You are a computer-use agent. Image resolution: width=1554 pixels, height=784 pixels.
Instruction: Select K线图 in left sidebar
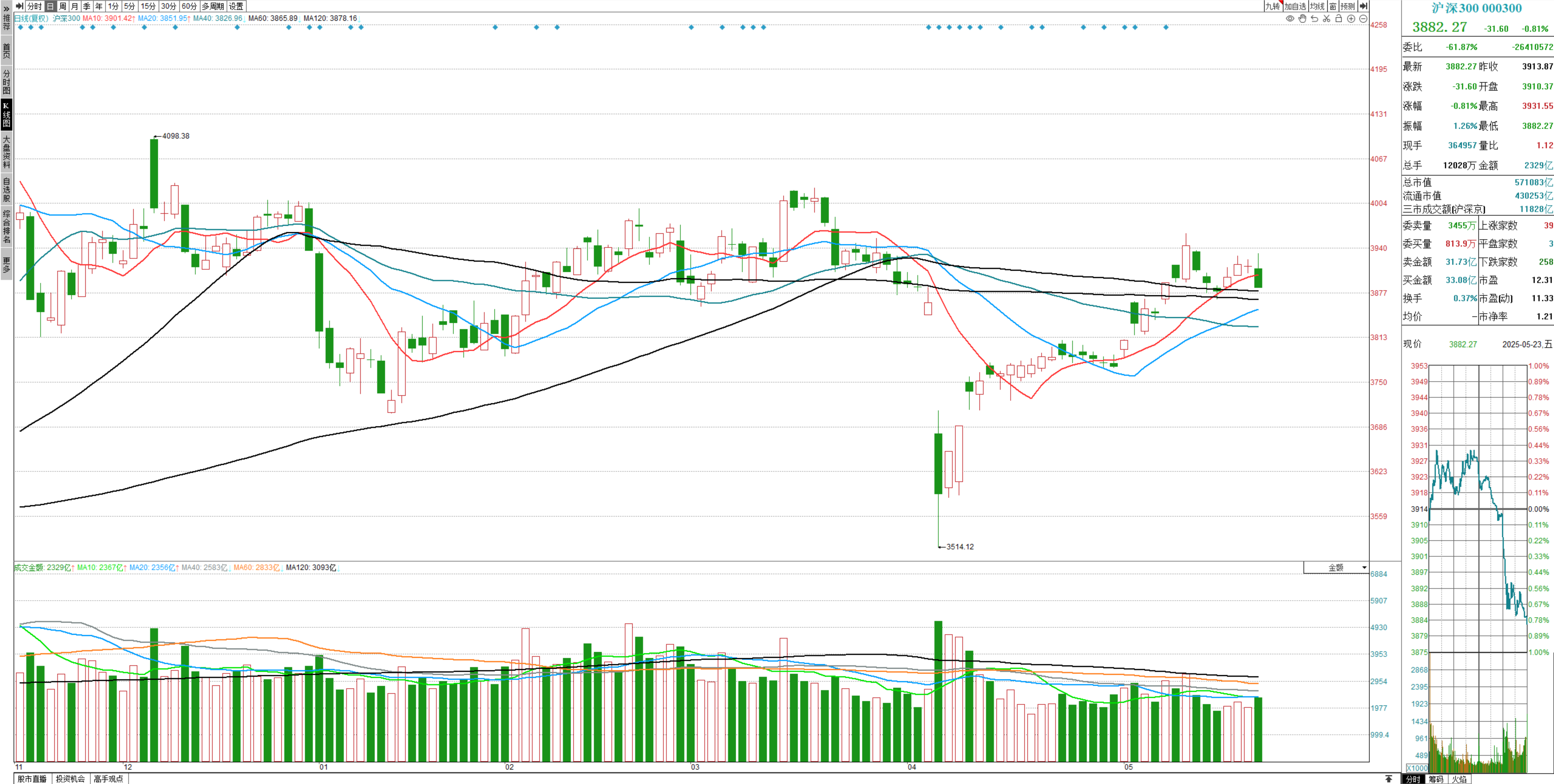pyautogui.click(x=6, y=114)
